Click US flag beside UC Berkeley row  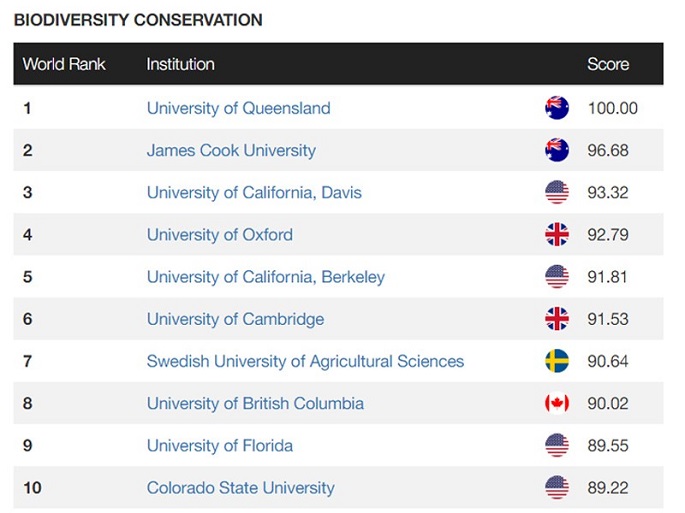coord(557,277)
